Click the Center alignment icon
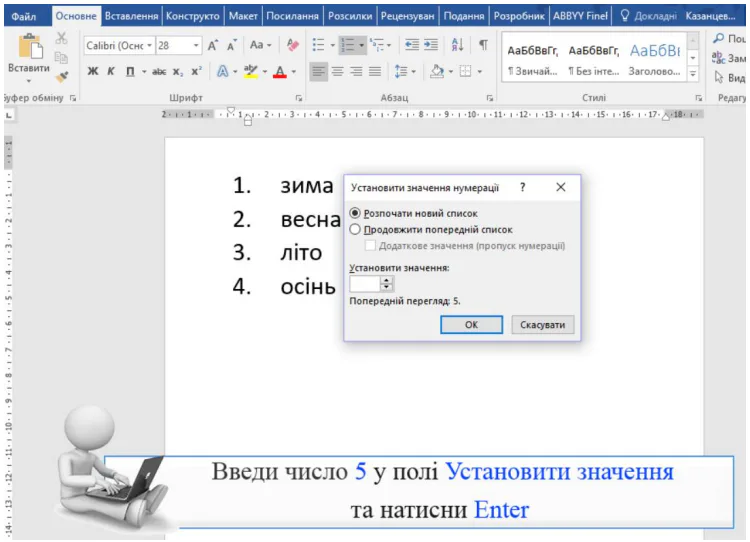Image resolution: width=750 pixels, height=542 pixels. tap(336, 72)
